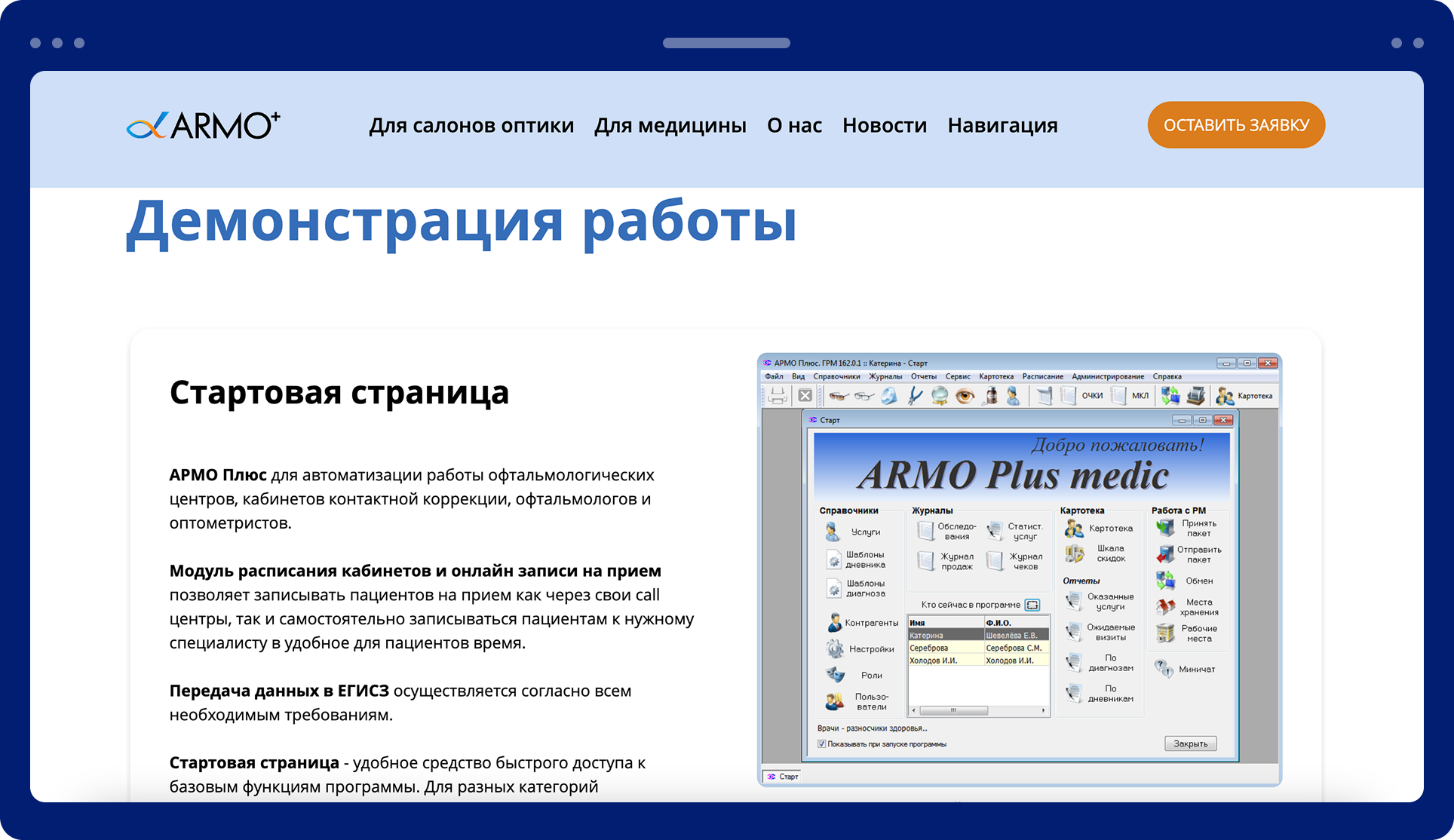The image size is (1454, 840).
Task: Open the 'По дневникам' report
Action: point(1100,694)
